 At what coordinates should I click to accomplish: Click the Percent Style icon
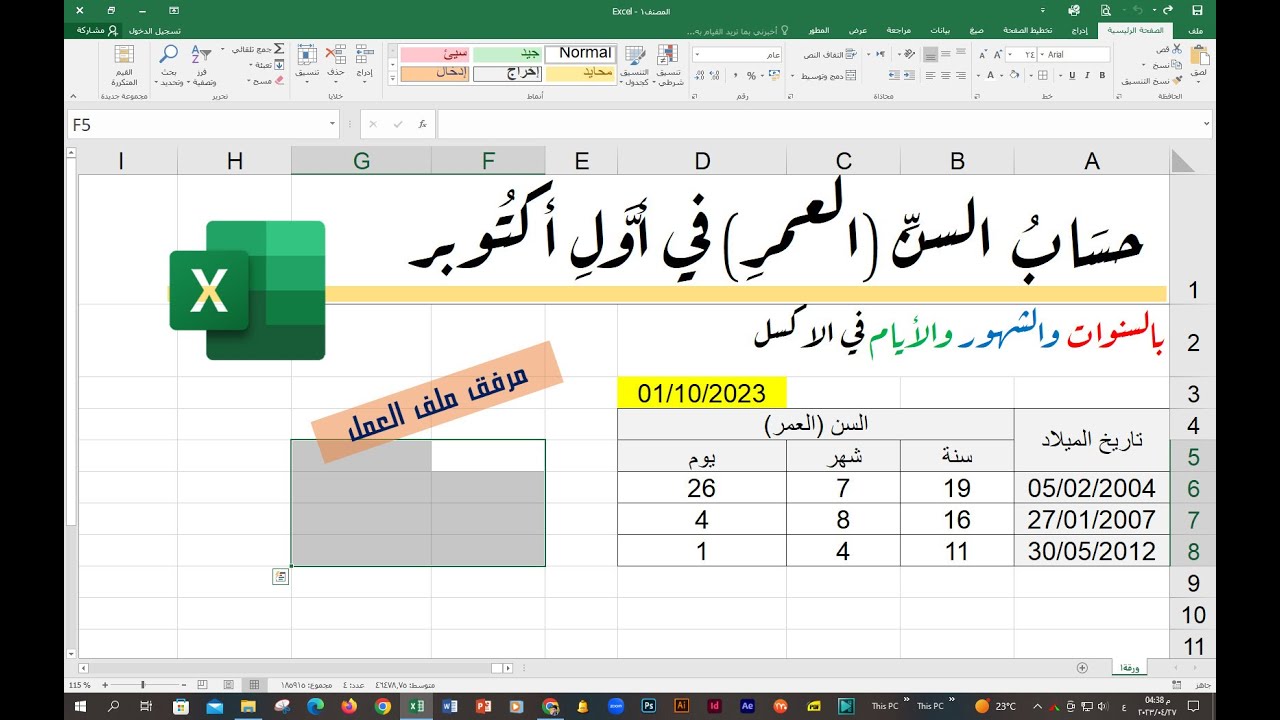pos(751,75)
